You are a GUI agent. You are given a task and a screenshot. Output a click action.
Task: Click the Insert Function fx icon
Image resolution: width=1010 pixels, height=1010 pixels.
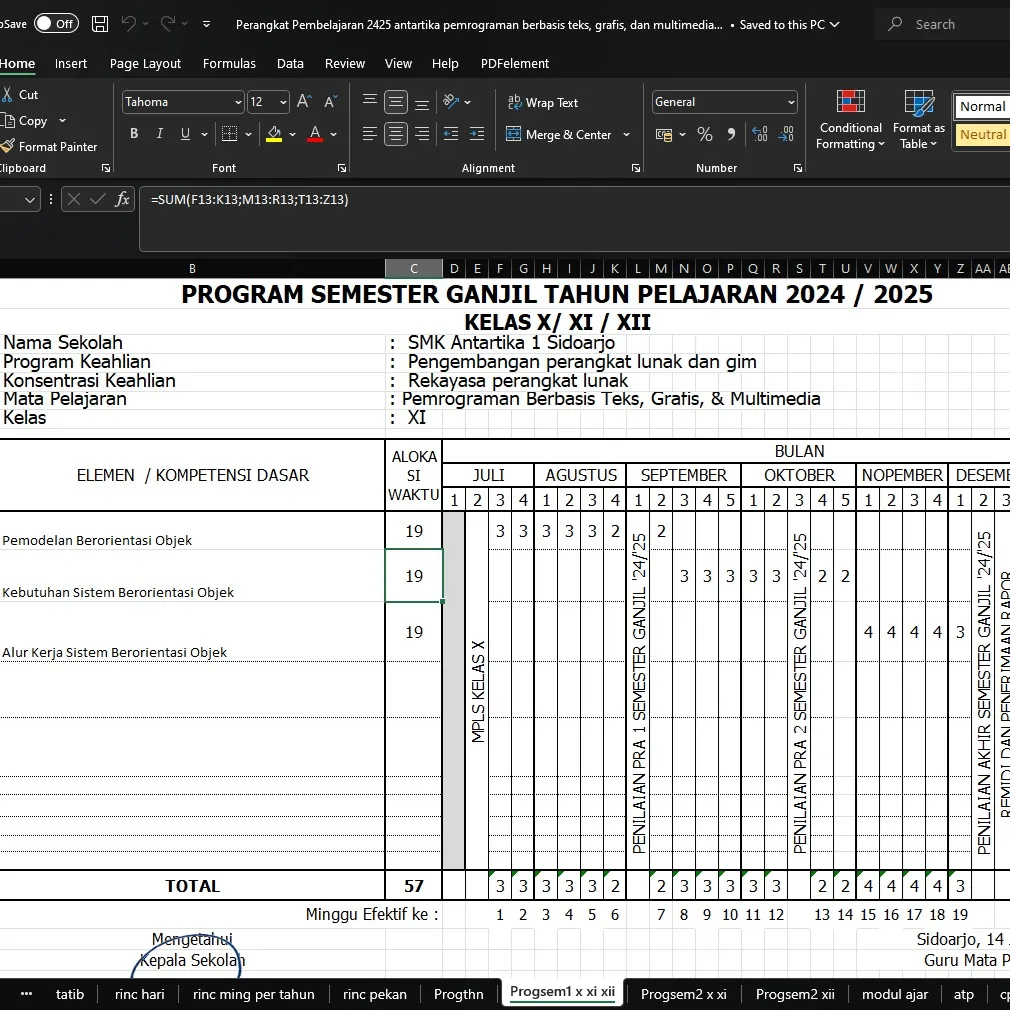122,199
